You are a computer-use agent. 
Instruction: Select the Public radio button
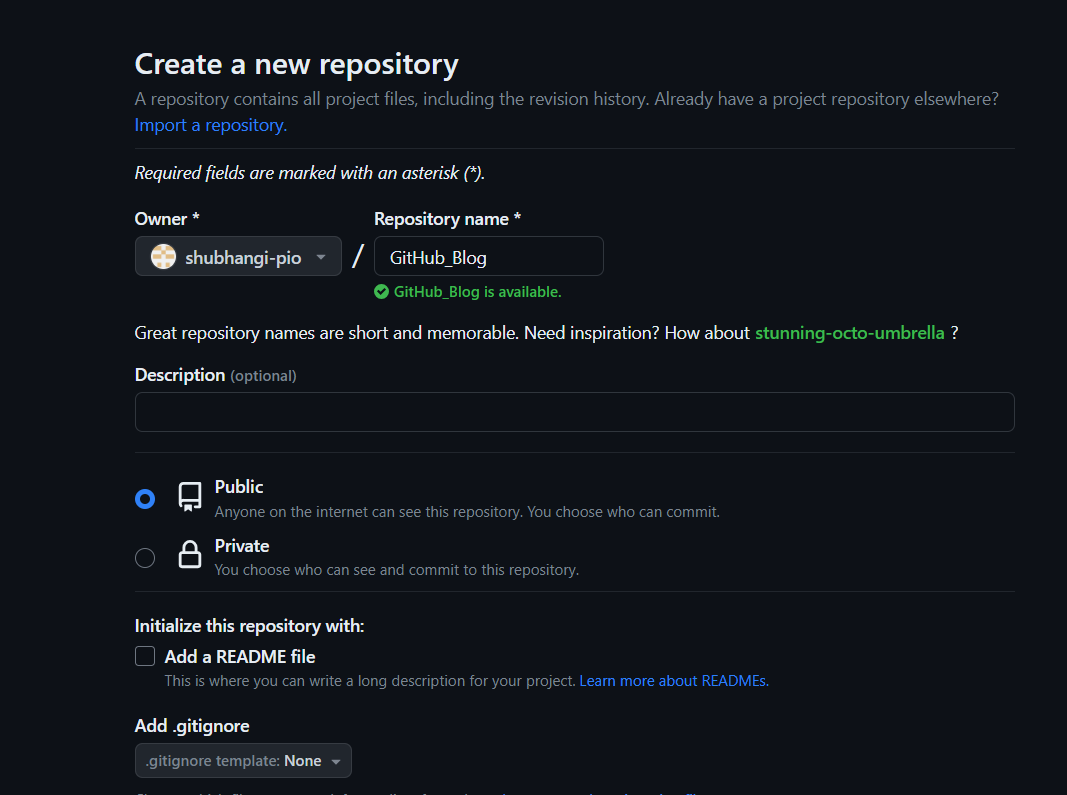(x=145, y=499)
